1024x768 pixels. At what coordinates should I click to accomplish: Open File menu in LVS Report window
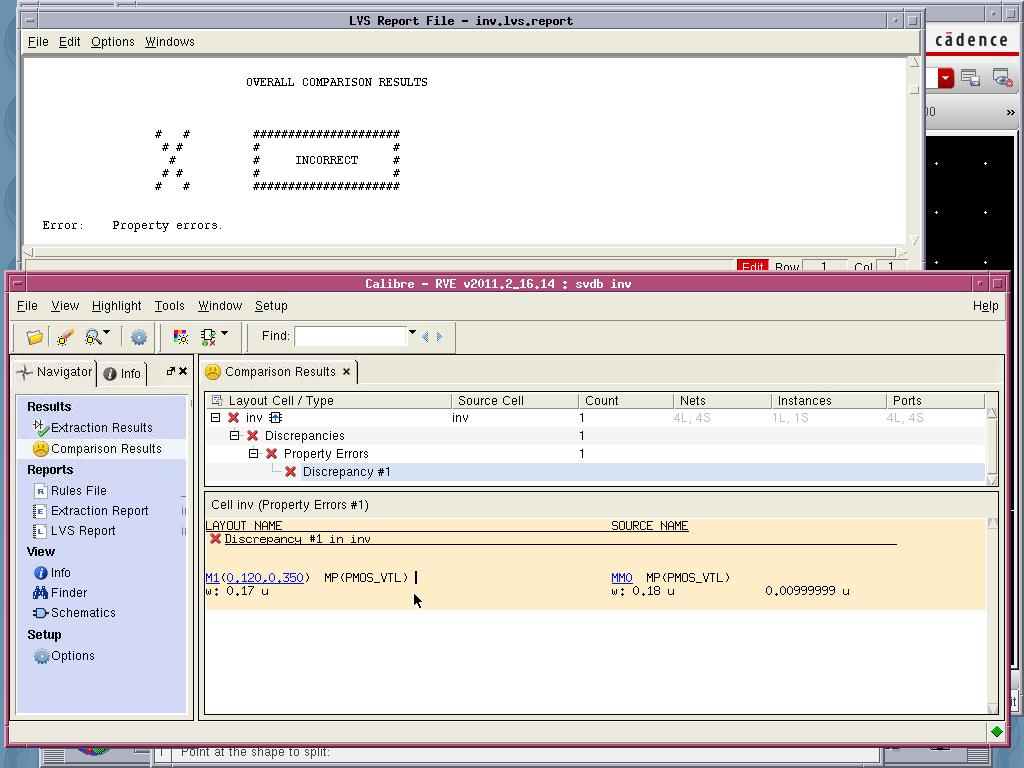coord(38,42)
